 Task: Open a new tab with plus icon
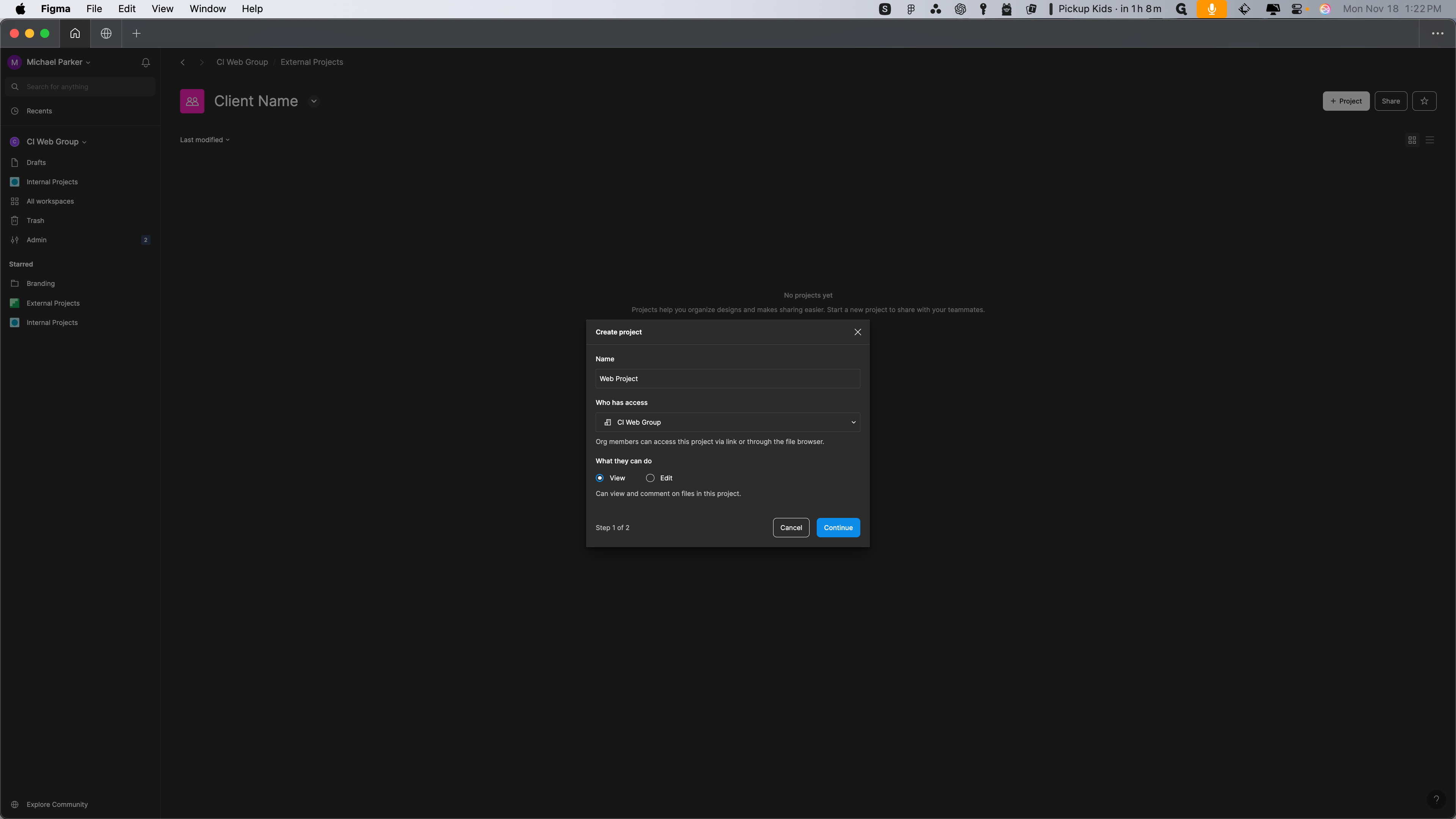coord(136,33)
